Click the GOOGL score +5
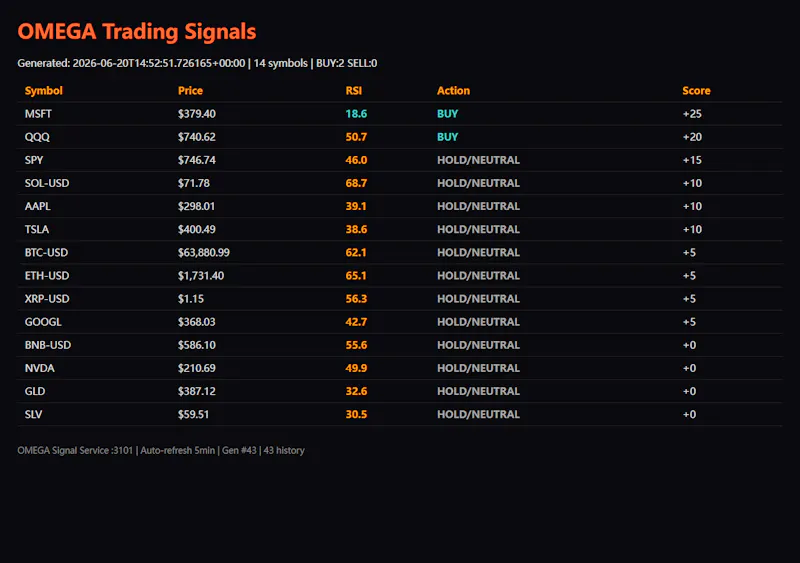The image size is (800, 563). pyautogui.click(x=689, y=322)
